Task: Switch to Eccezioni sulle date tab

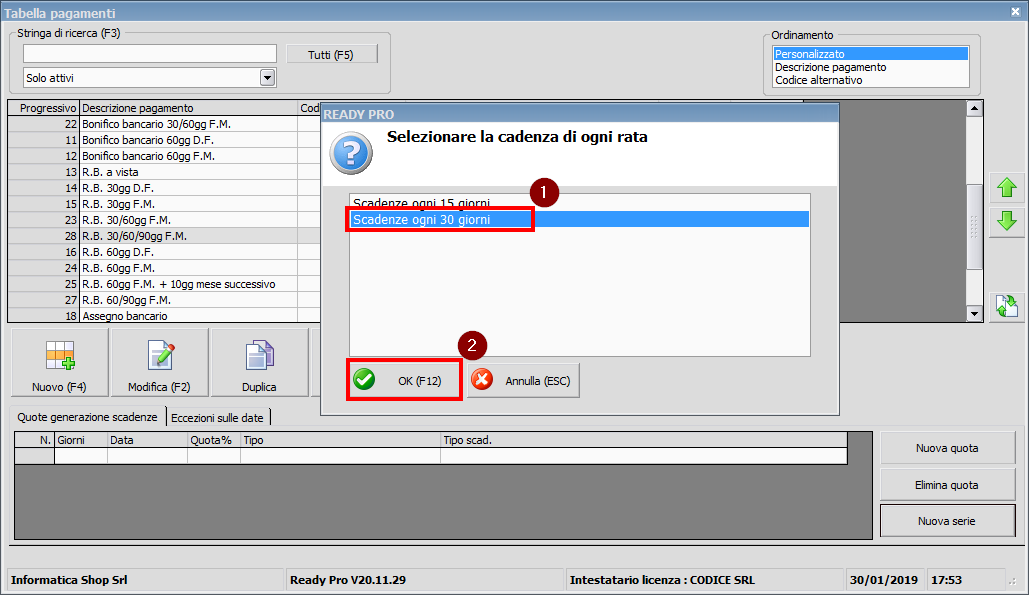Action: (217, 418)
